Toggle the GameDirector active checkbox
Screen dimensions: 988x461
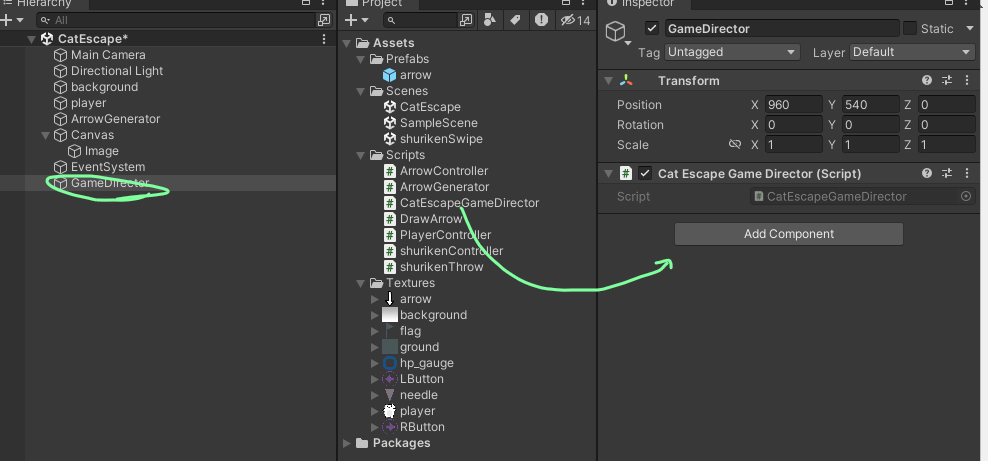652,28
